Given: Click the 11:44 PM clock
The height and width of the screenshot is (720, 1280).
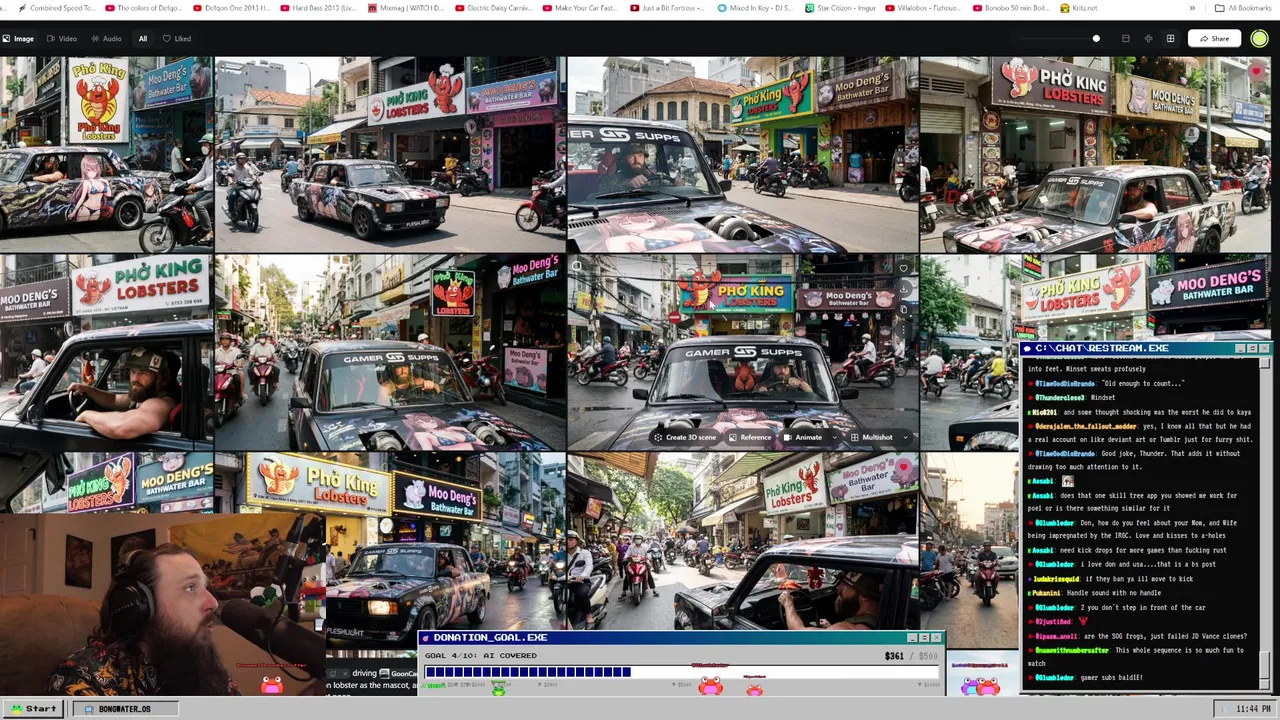Looking at the screenshot, I should (x=1245, y=709).
